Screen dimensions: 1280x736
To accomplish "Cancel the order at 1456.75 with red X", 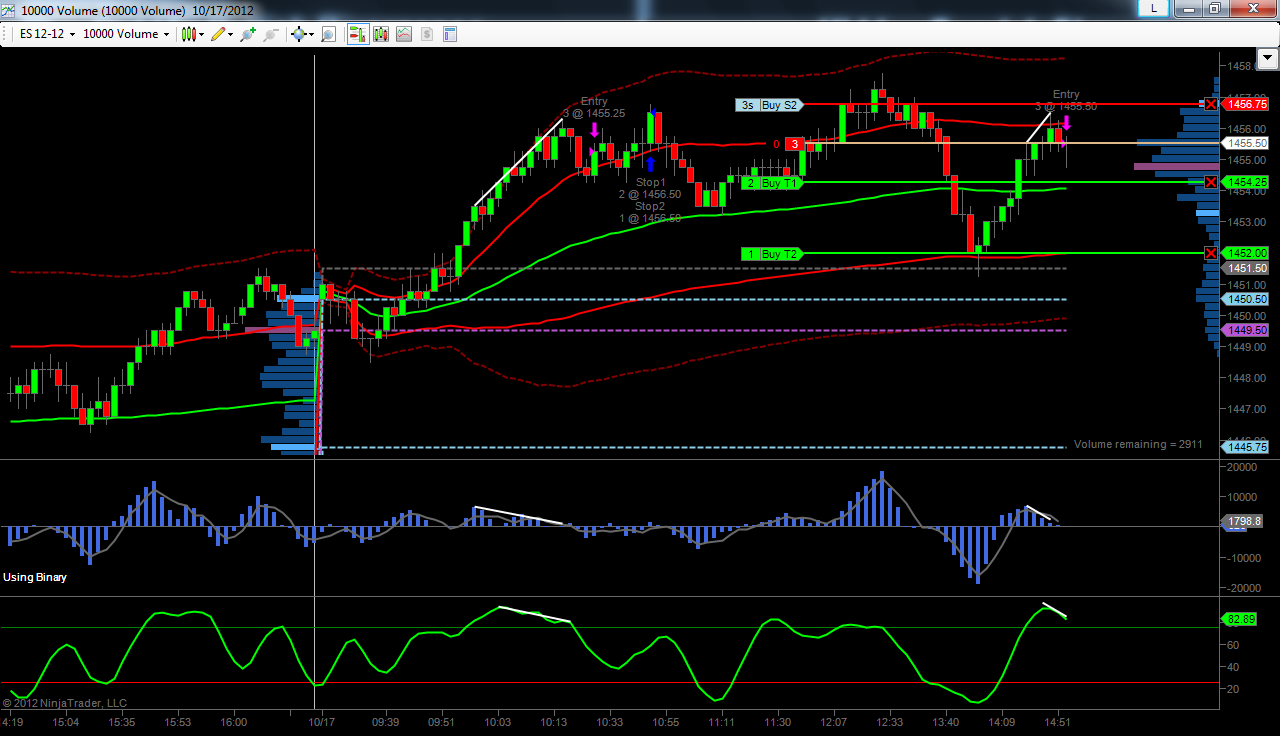I will 1211,104.
